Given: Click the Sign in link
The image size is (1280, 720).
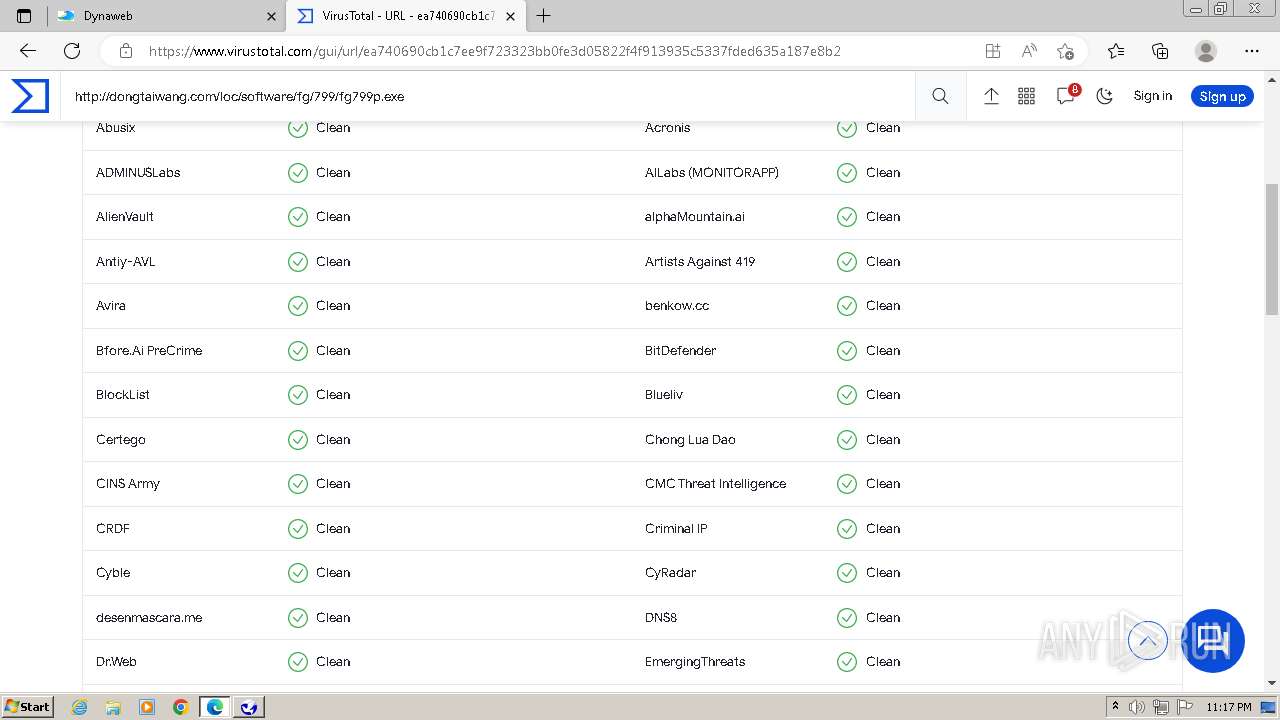Looking at the screenshot, I should coord(1153,96).
